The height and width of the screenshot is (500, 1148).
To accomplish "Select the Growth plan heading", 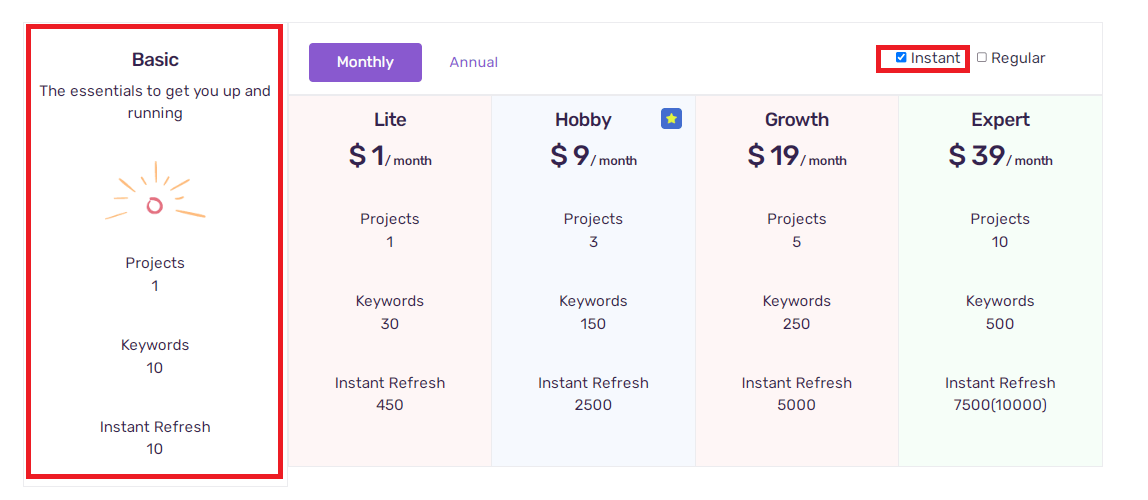I will point(797,119).
